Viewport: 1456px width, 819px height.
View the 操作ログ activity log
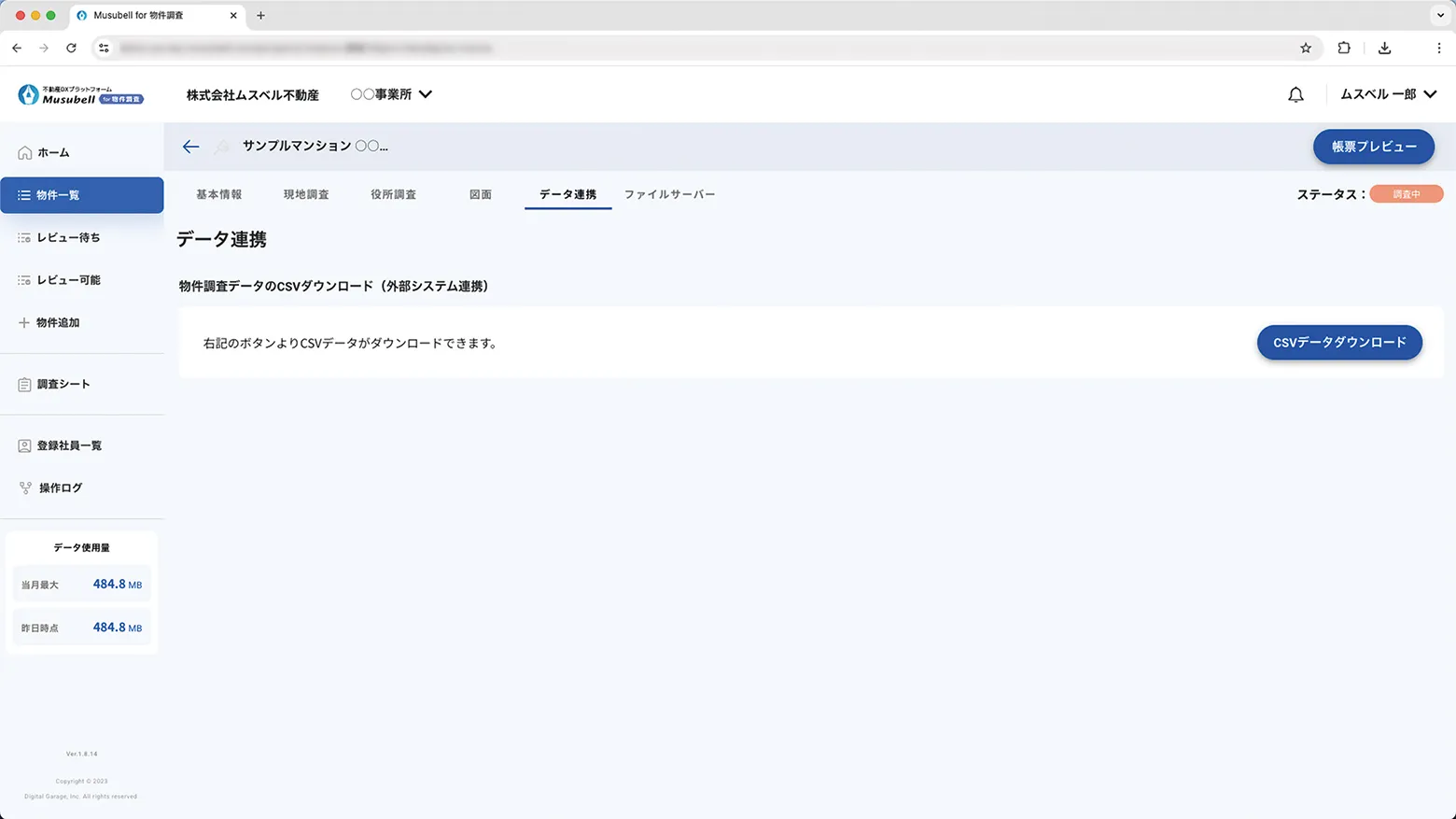[x=58, y=487]
